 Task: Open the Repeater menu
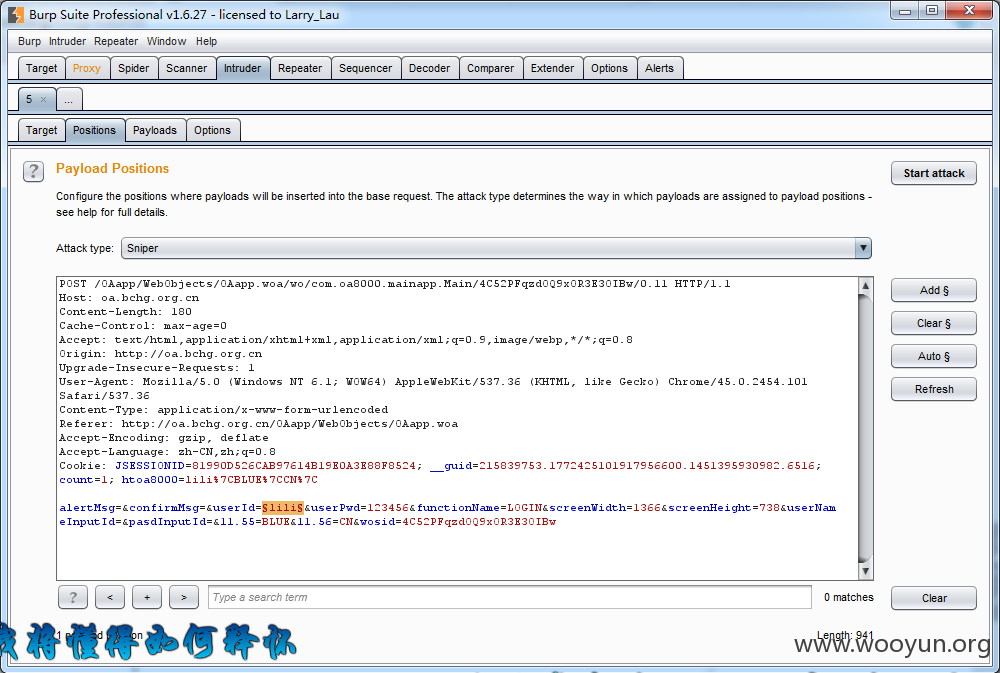pyautogui.click(x=116, y=41)
